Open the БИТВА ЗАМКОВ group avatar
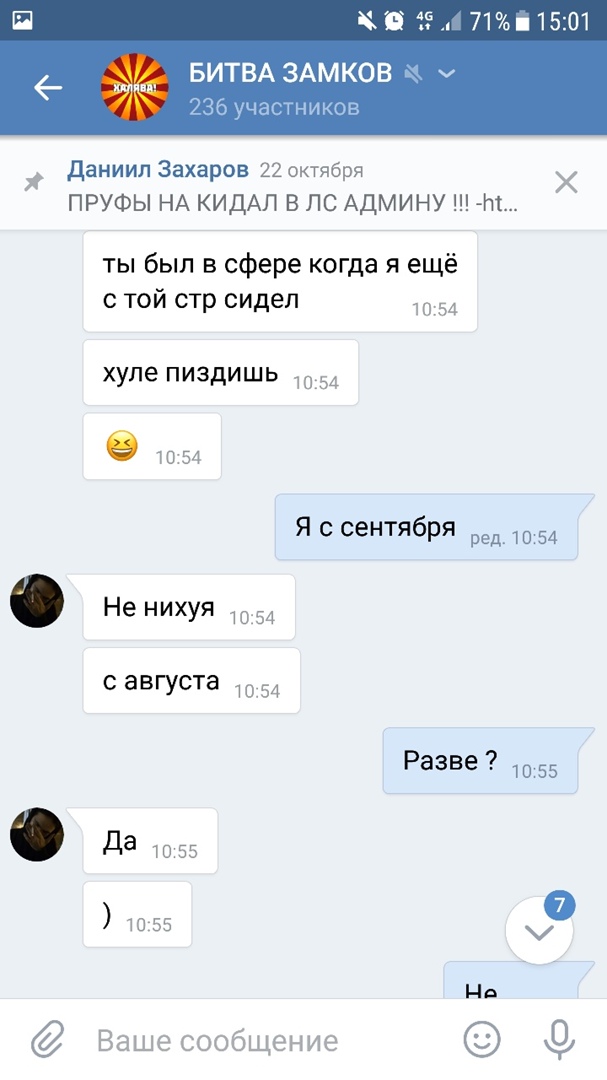The width and height of the screenshot is (607, 1080). (x=135, y=87)
